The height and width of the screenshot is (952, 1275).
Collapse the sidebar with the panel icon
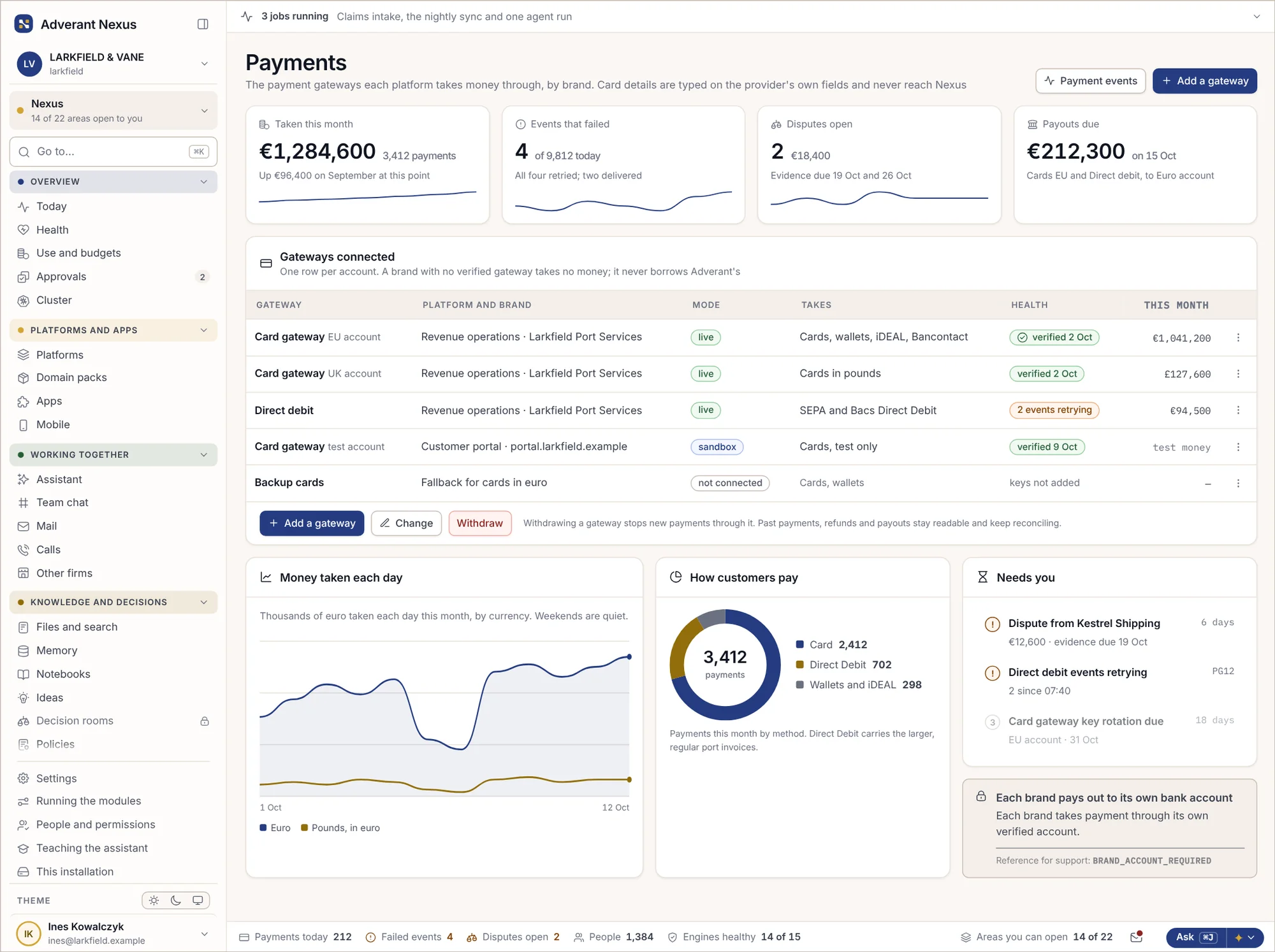203,24
